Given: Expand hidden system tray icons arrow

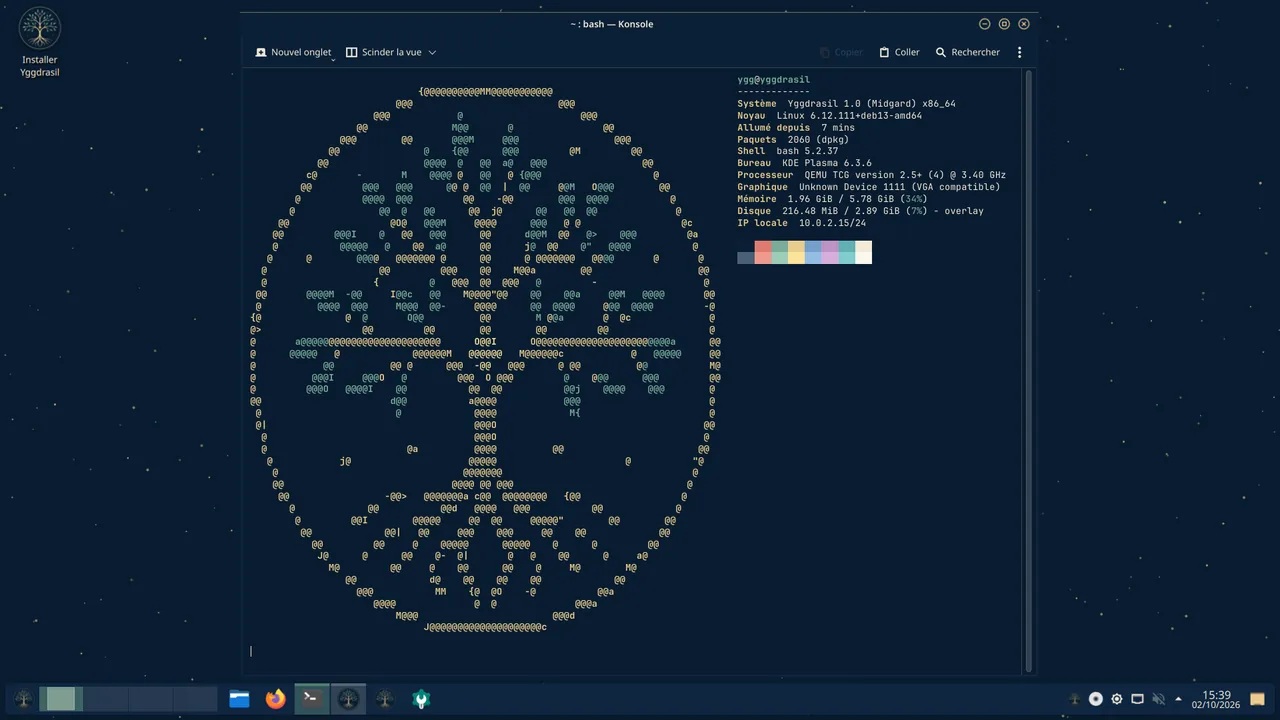Looking at the screenshot, I should 1178,699.
